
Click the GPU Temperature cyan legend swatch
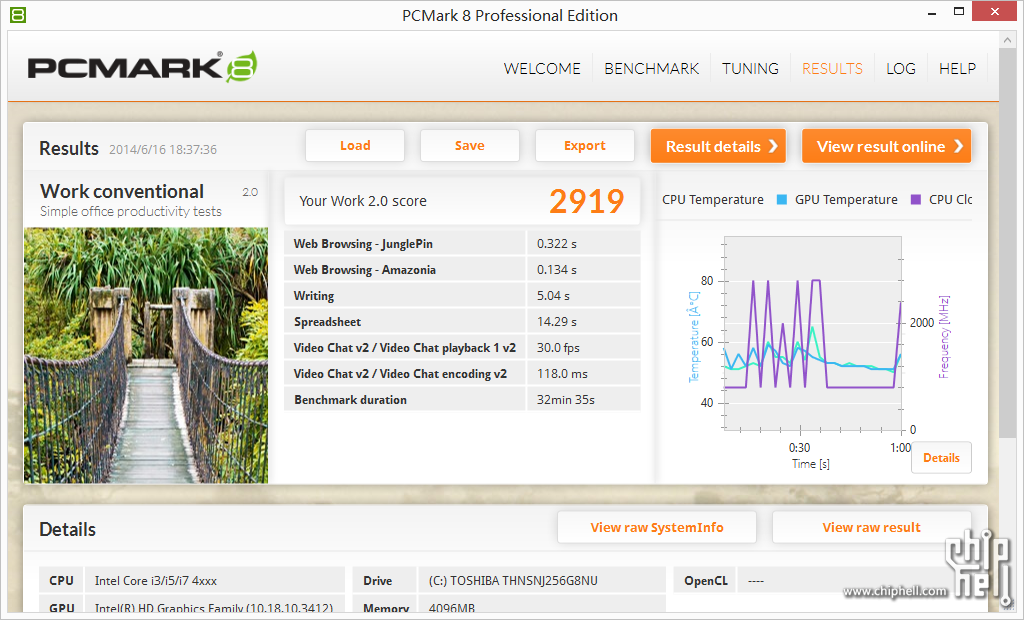click(782, 199)
